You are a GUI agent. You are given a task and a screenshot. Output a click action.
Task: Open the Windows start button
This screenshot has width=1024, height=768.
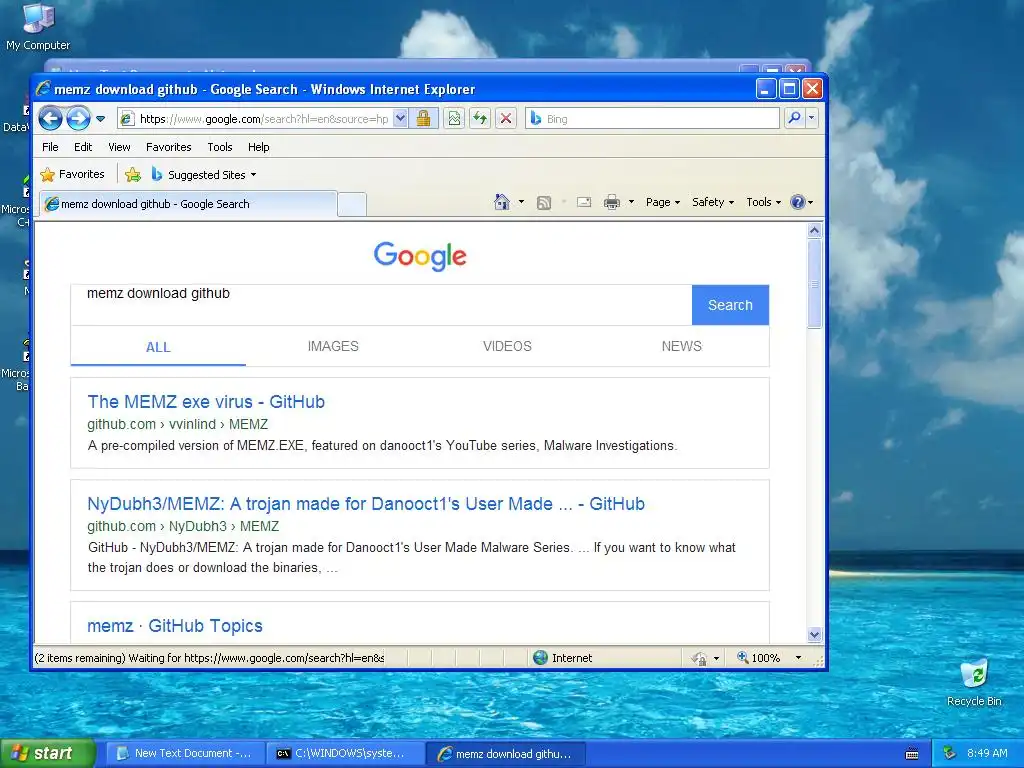(x=48, y=753)
